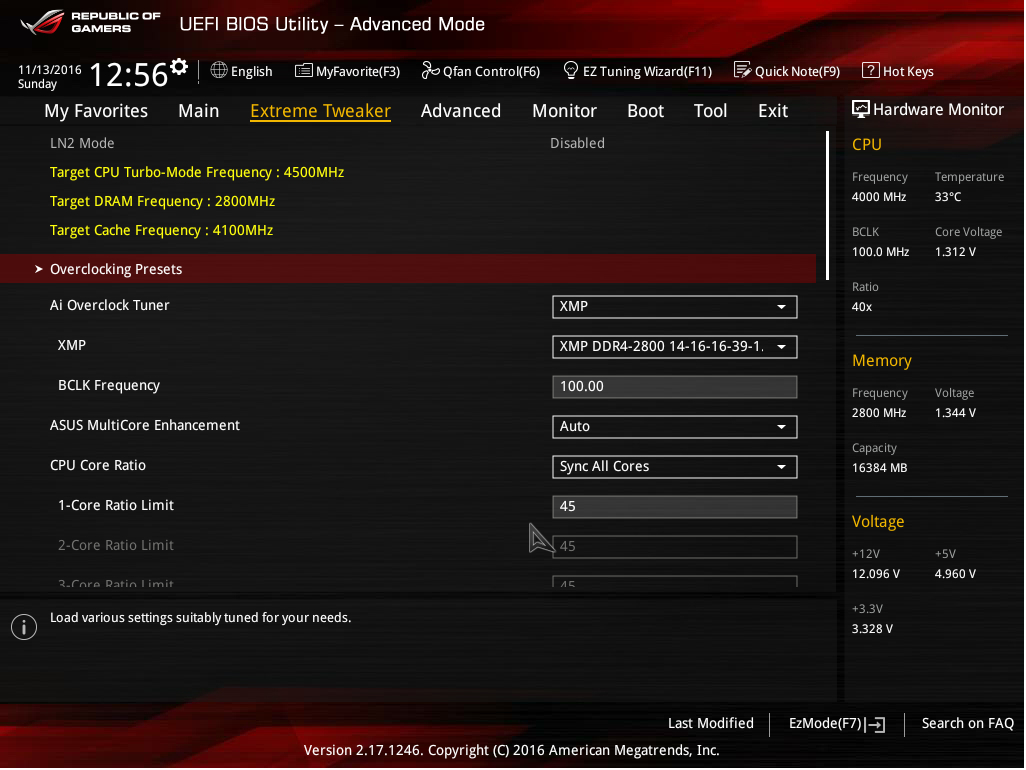This screenshot has width=1026, height=770.
Task: Click BCLK Frequency label
Action: pyautogui.click(x=109, y=385)
